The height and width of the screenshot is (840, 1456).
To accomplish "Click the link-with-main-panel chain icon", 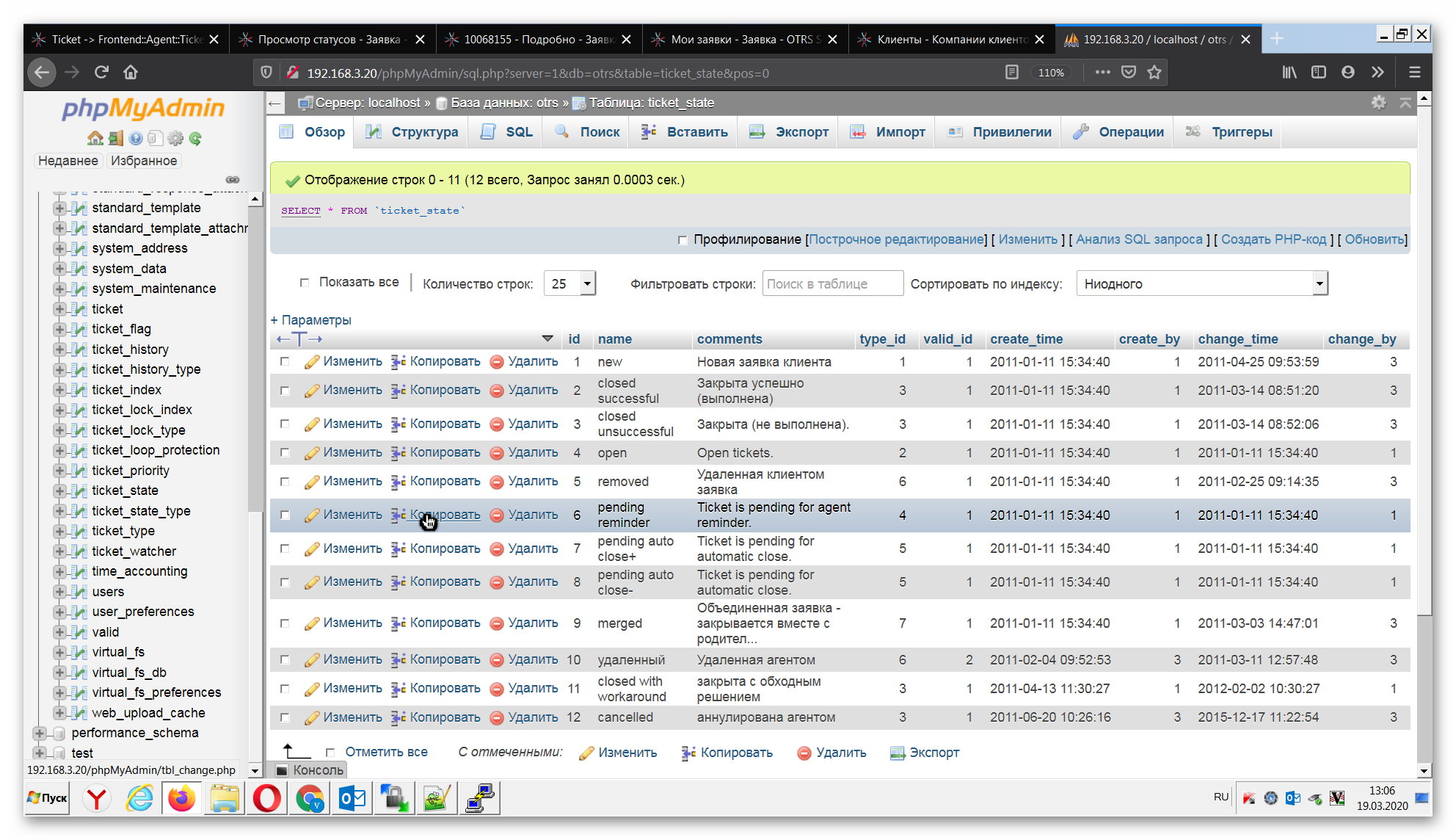I will [x=233, y=179].
